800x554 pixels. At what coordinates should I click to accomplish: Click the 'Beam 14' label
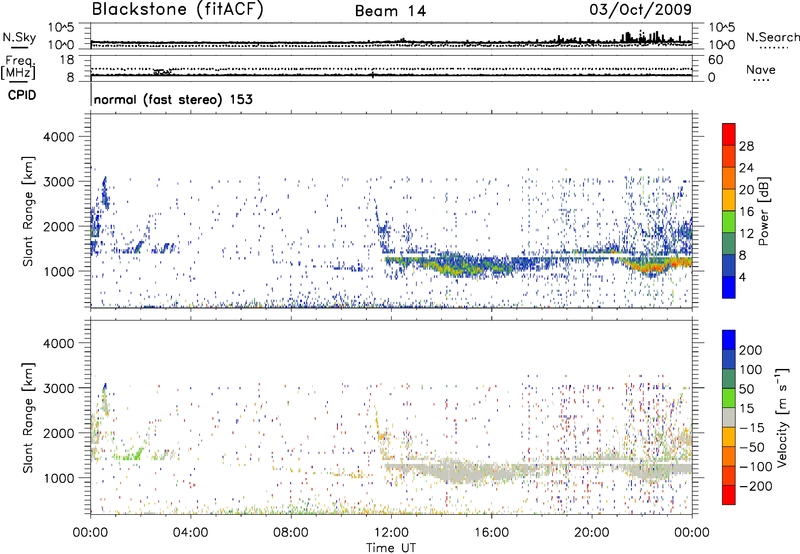click(390, 11)
